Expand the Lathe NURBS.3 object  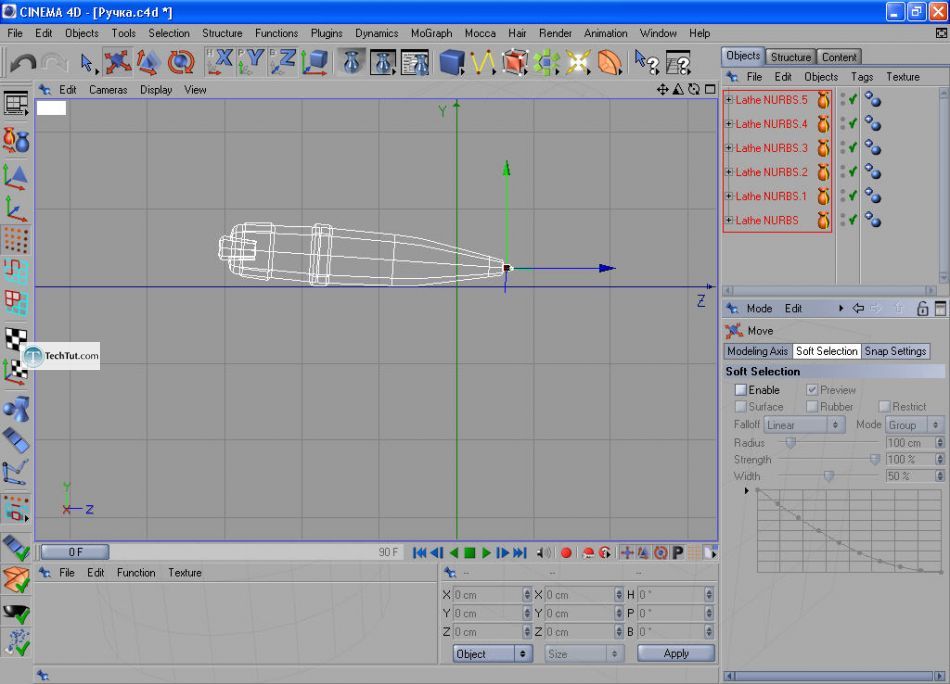729,148
